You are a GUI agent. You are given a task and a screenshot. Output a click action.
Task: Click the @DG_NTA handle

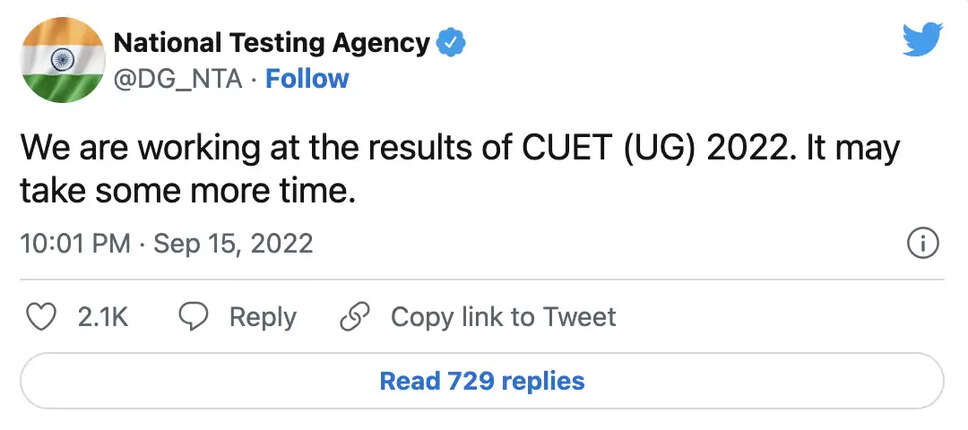(178, 79)
